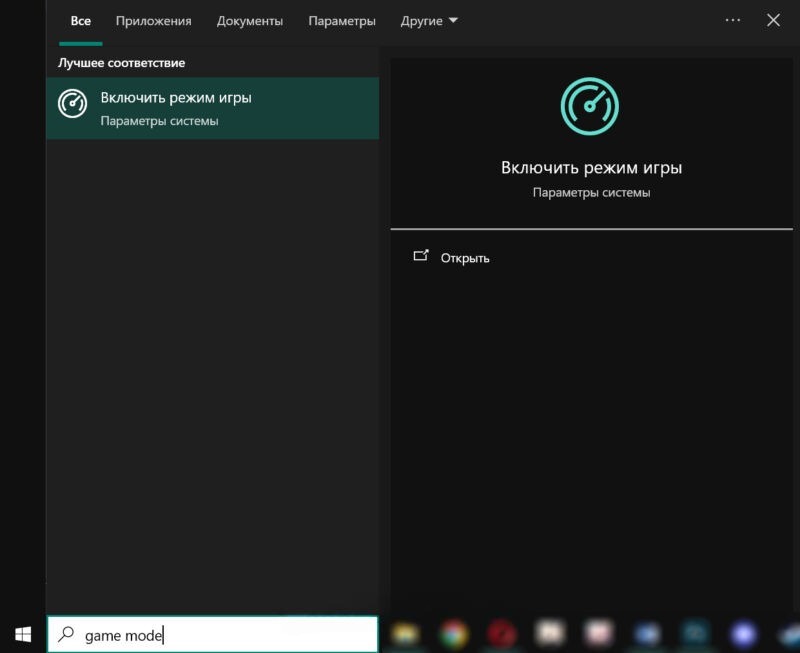
Task: Click the large Game Mode gauge icon
Action: [x=590, y=107]
